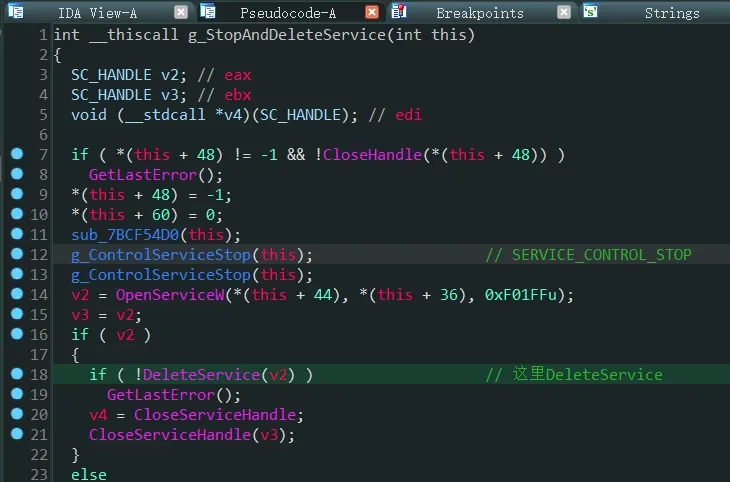Click the IDA View-A tab icon

point(16,11)
